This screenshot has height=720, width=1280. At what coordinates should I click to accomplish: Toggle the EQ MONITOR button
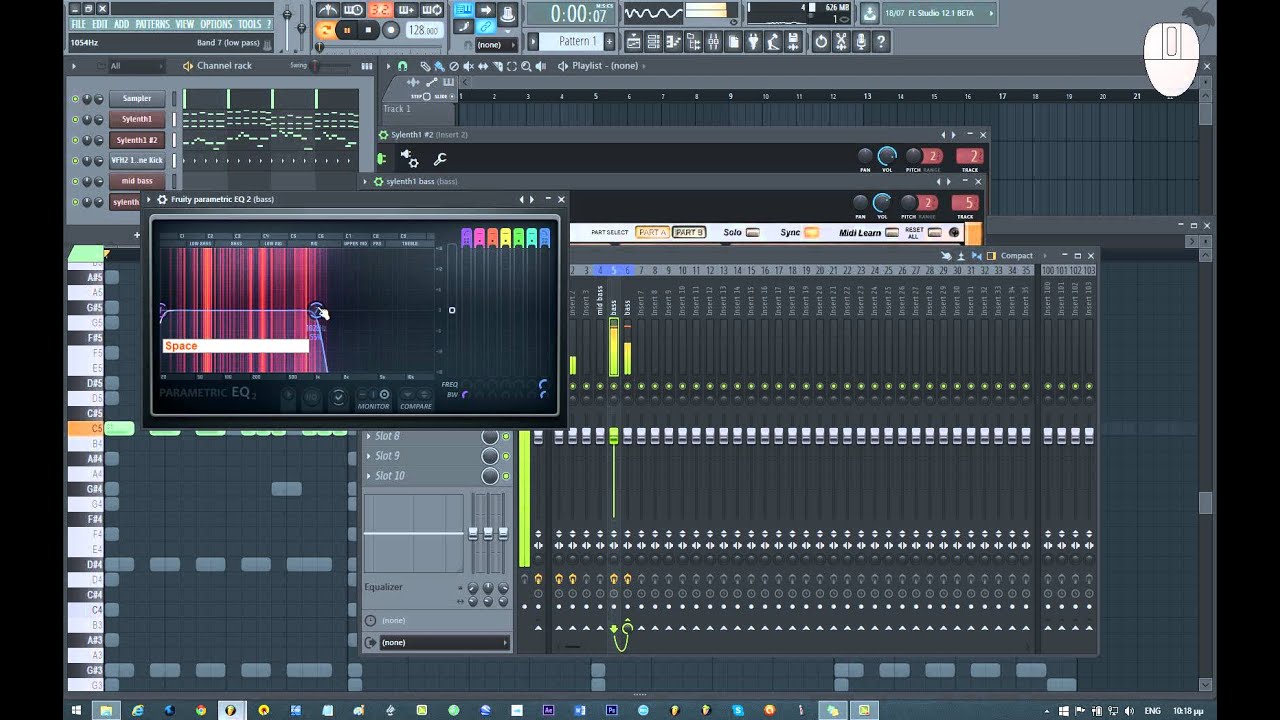click(x=373, y=400)
